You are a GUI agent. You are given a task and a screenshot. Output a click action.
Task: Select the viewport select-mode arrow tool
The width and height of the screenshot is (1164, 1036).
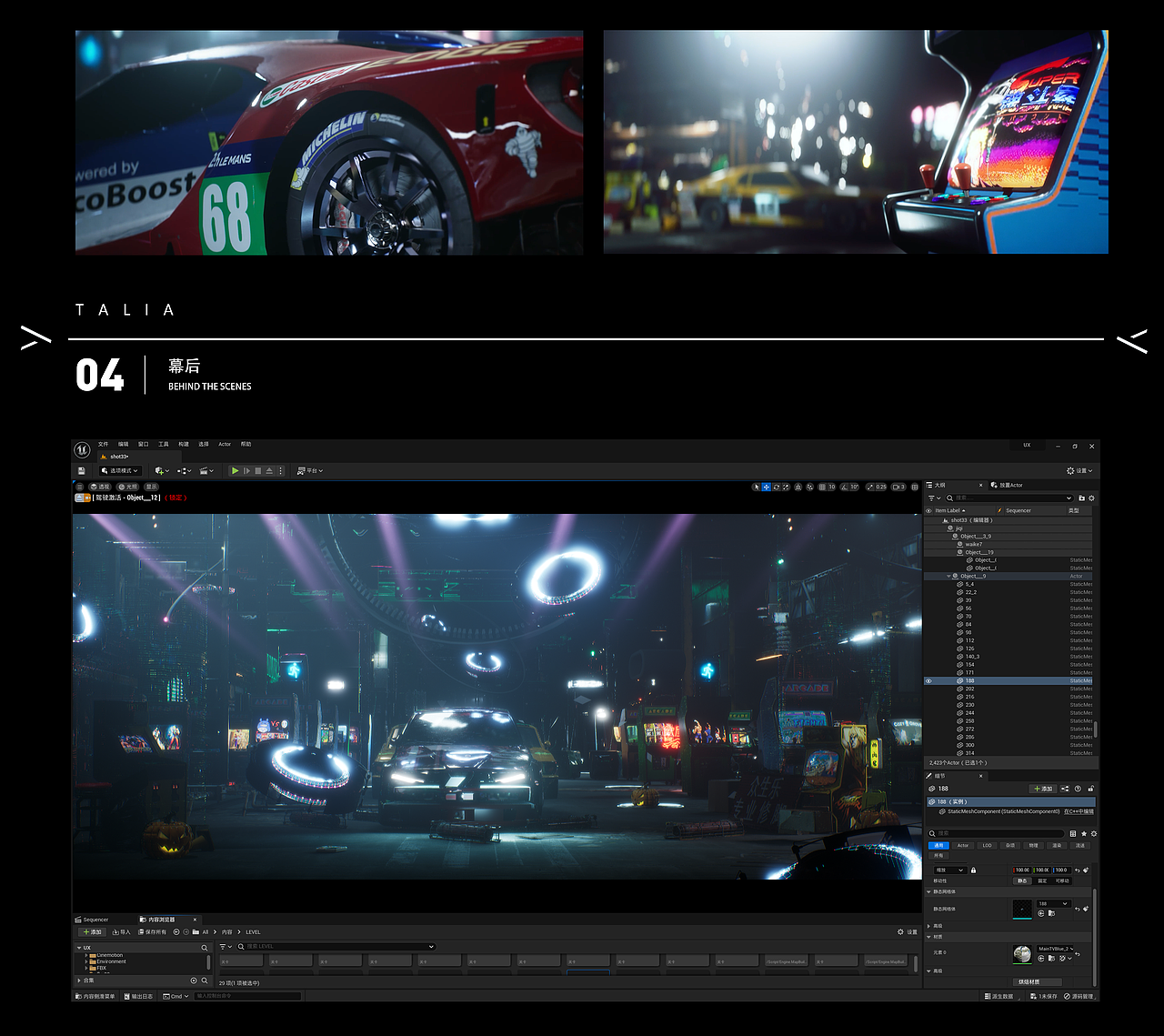[757, 487]
